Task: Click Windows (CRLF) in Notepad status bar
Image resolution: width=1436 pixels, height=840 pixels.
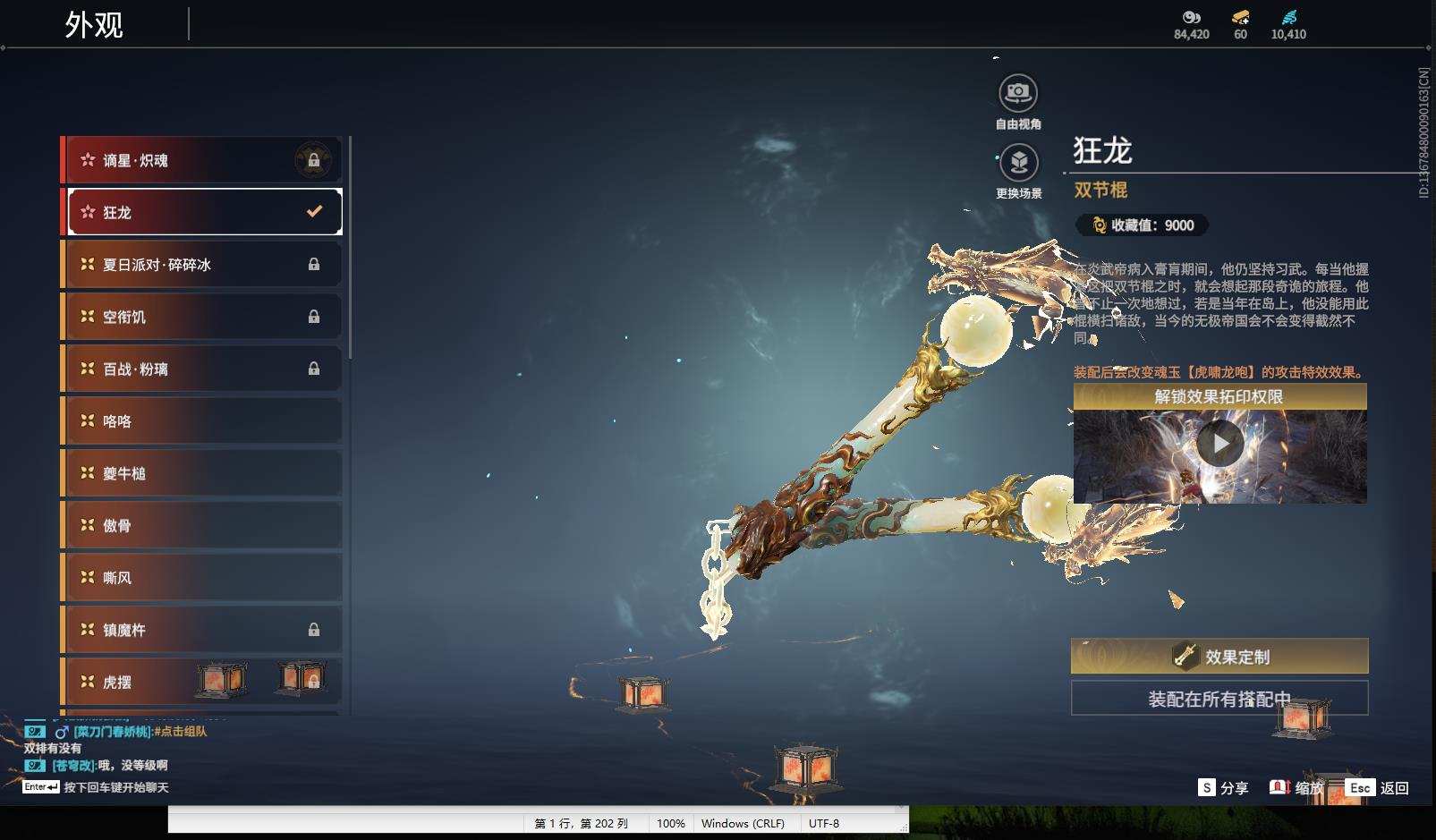Action: (743, 823)
